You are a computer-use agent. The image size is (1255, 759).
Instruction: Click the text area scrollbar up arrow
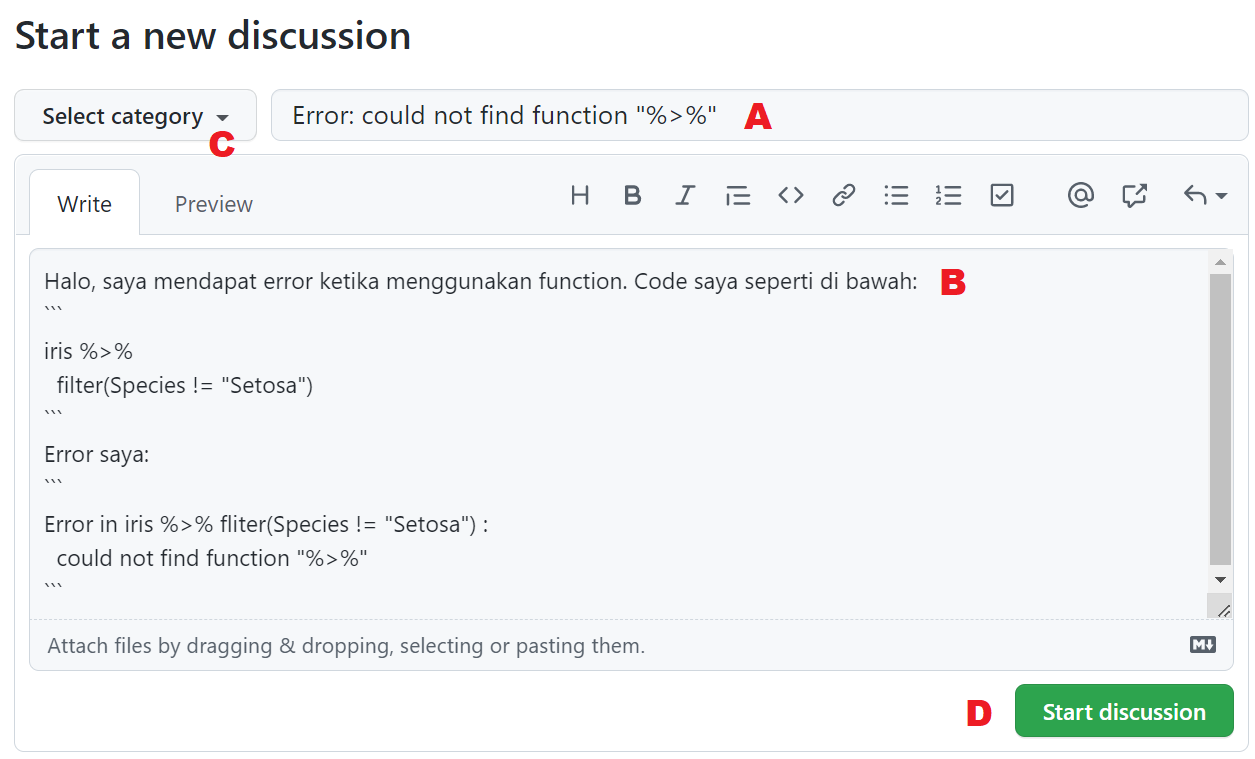[x=1220, y=262]
